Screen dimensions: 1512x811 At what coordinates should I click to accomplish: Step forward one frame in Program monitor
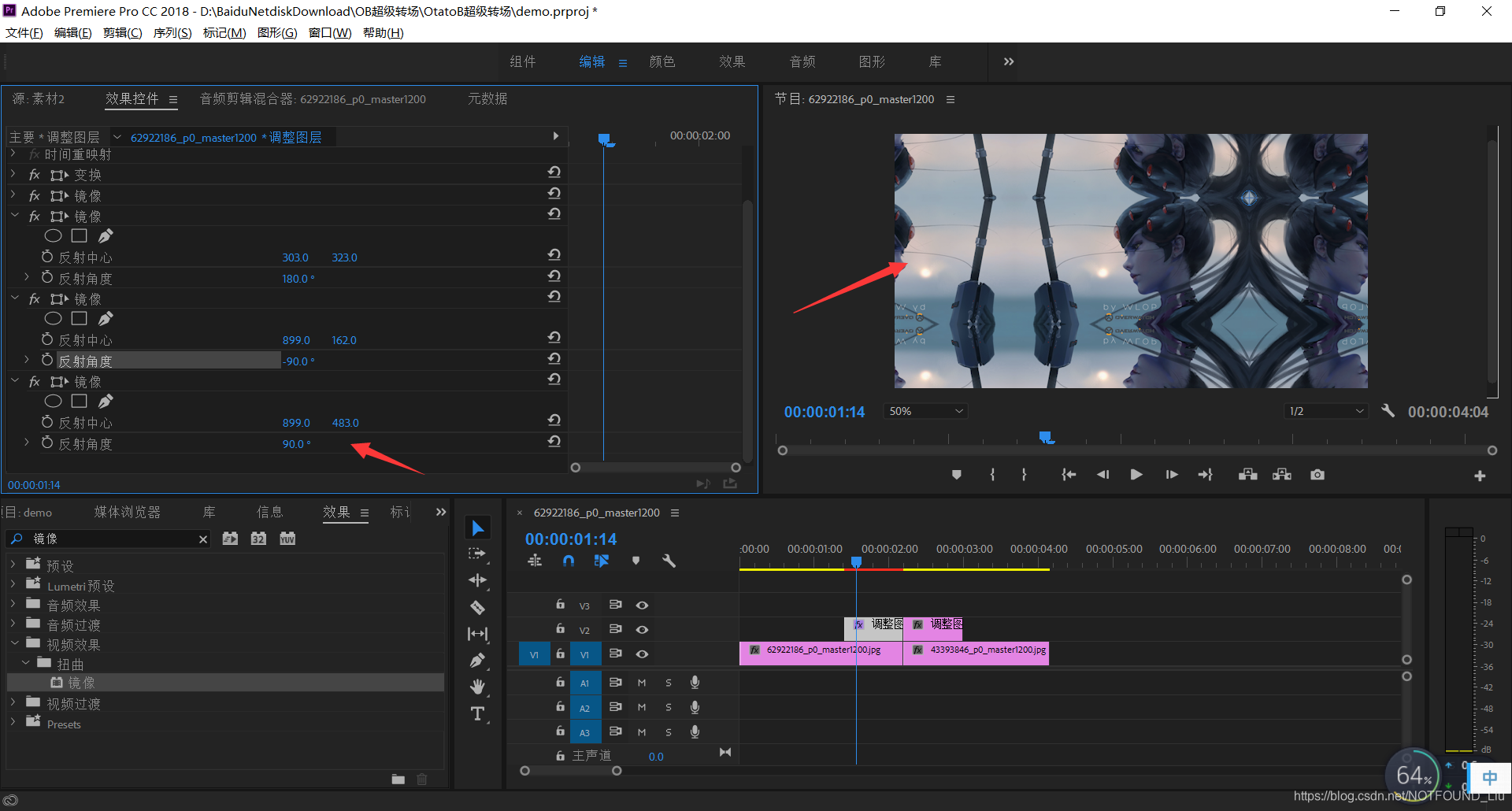(x=1171, y=475)
